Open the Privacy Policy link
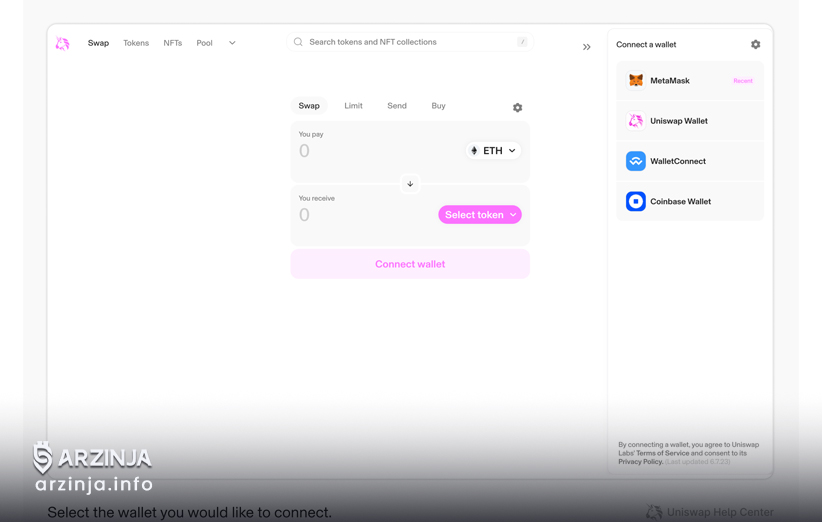This screenshot has width=822, height=522. click(x=641, y=462)
